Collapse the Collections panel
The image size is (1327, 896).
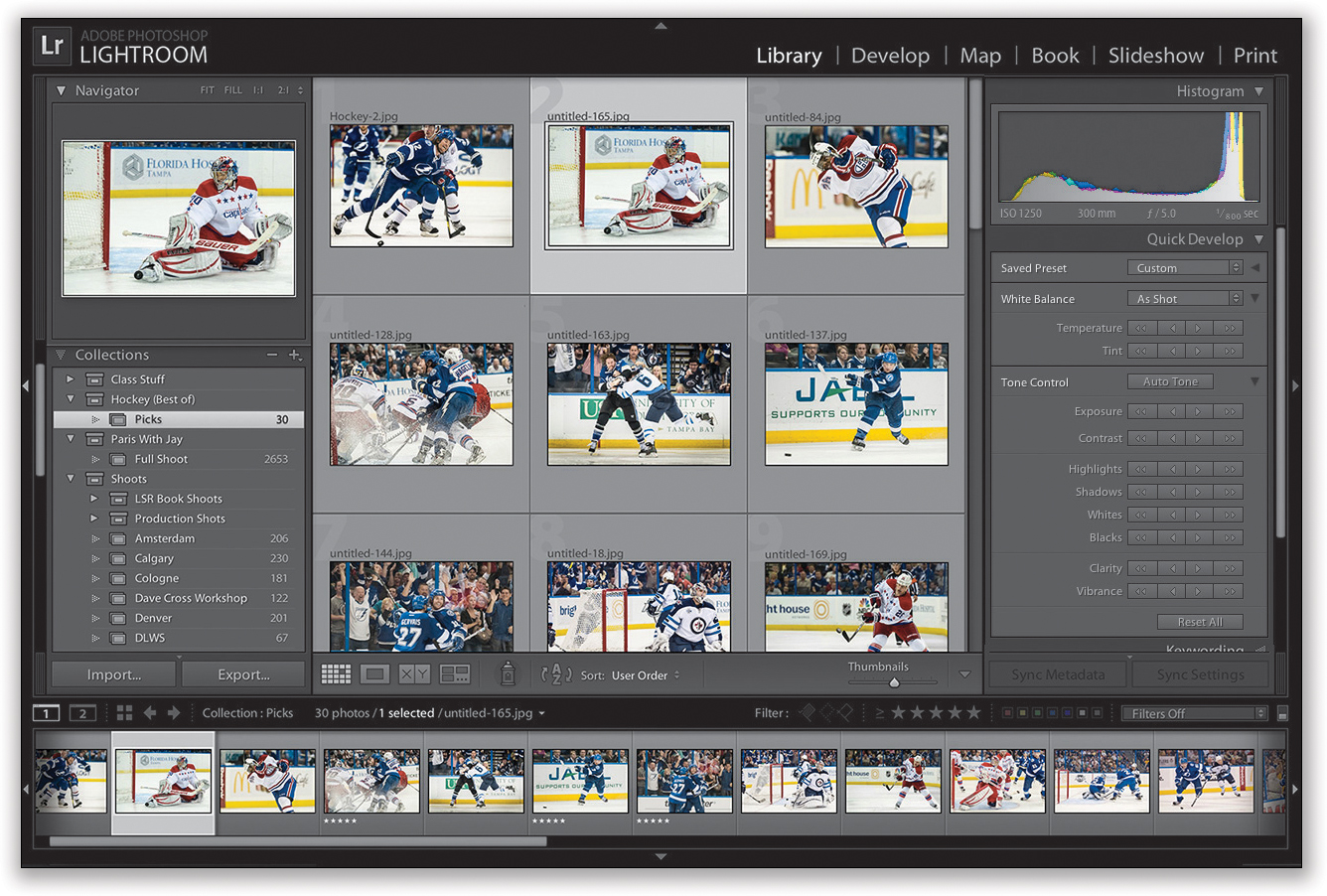[x=61, y=355]
